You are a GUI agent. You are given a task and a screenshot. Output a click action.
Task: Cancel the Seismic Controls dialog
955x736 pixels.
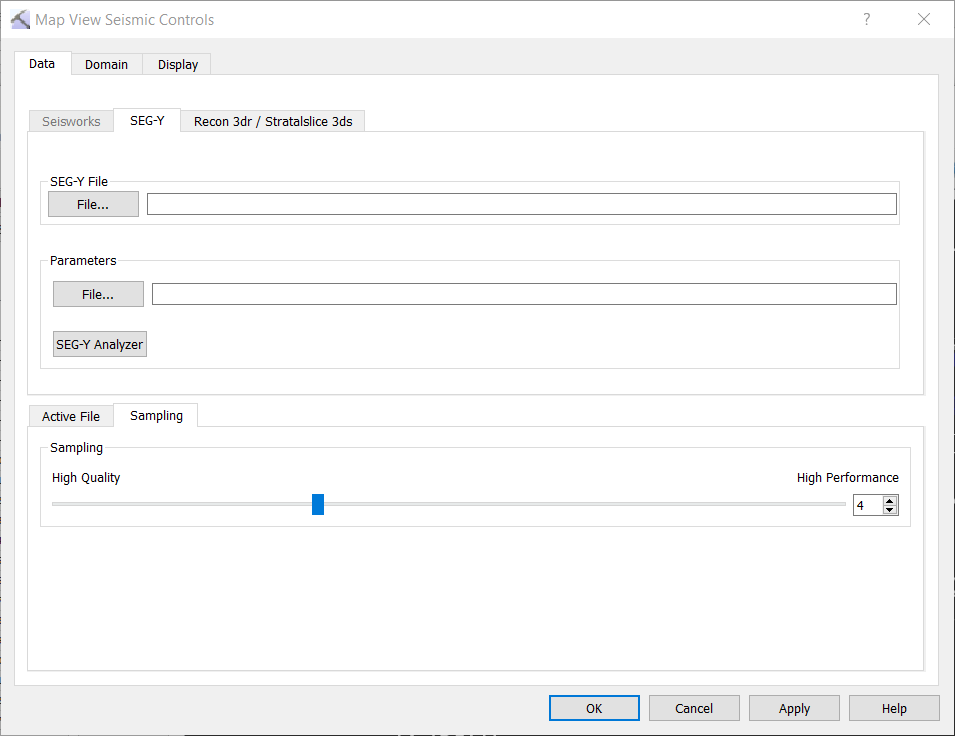tap(694, 708)
